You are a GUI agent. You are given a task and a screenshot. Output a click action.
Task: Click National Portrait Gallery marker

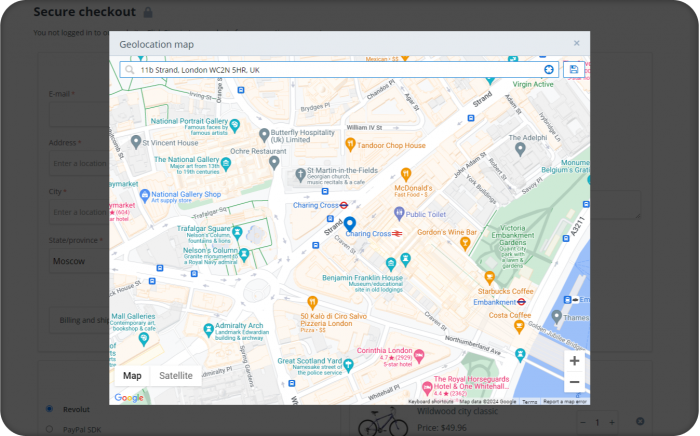[235, 125]
